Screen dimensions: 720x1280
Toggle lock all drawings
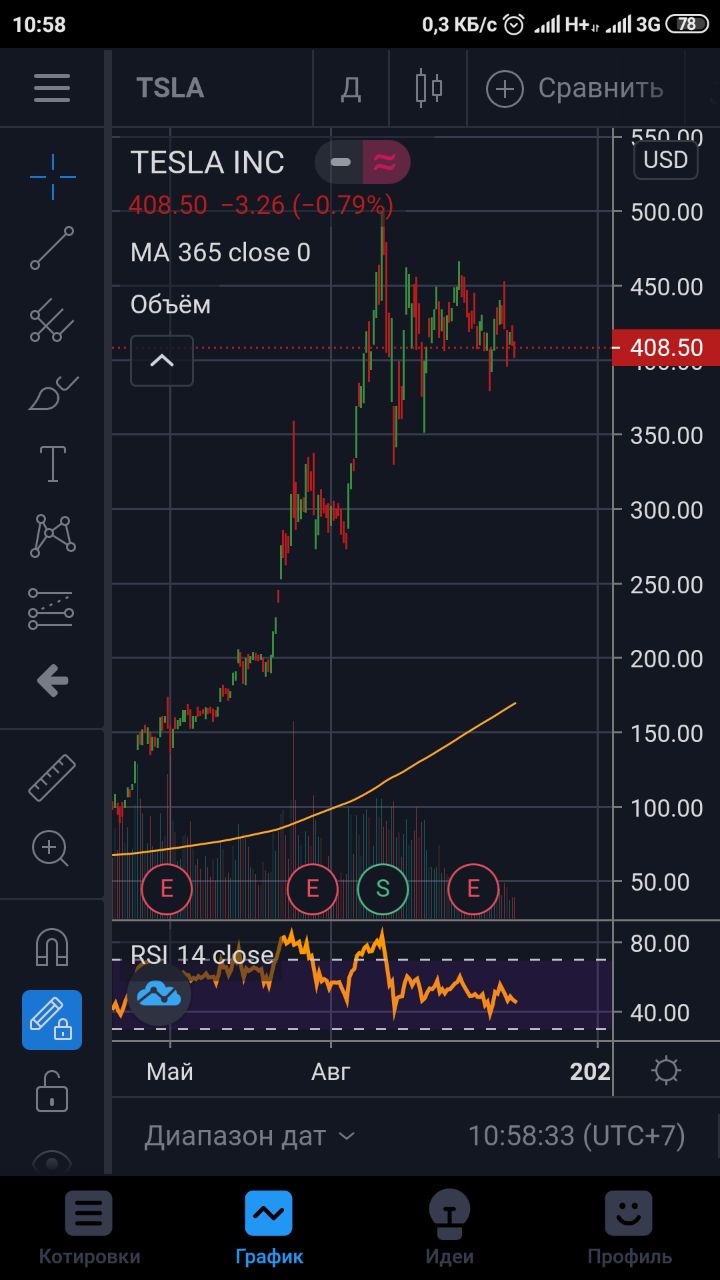coord(52,1091)
